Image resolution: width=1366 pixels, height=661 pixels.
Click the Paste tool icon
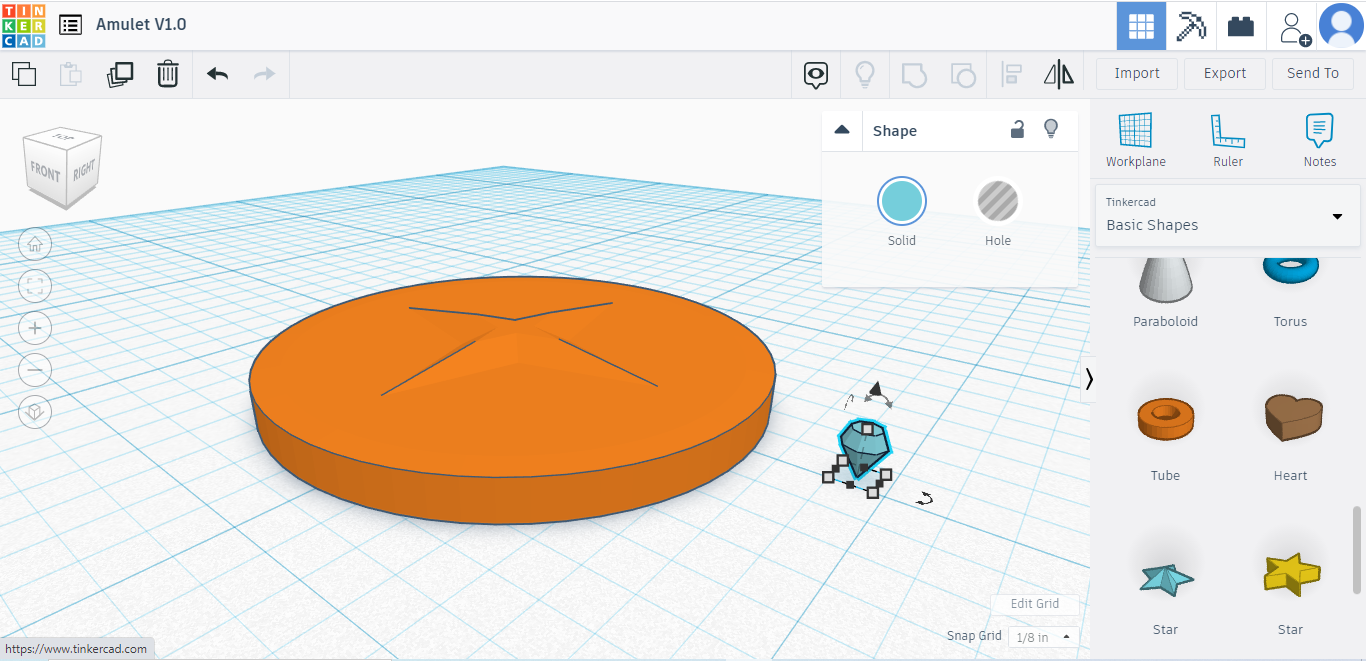71,74
